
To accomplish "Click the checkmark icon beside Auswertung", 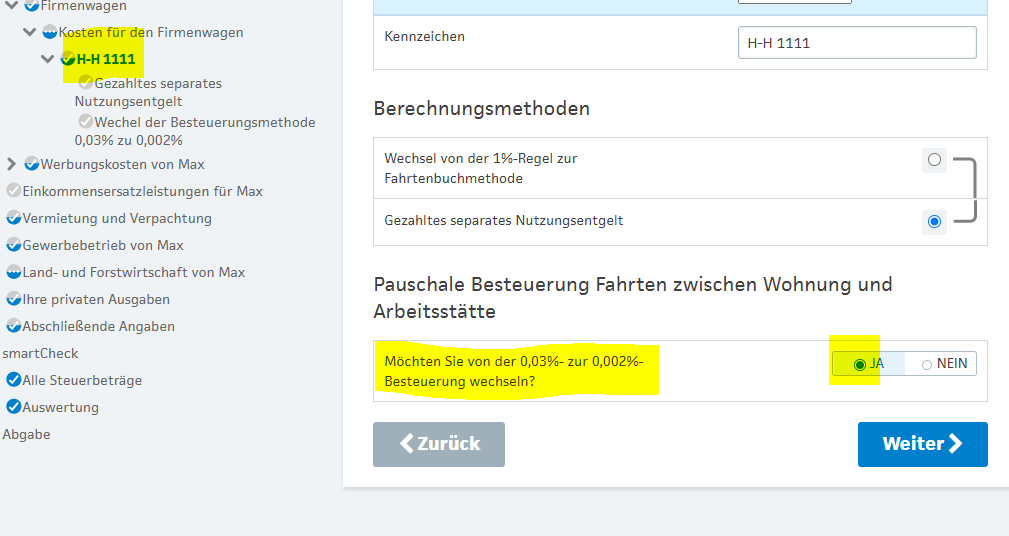I will pos(14,407).
